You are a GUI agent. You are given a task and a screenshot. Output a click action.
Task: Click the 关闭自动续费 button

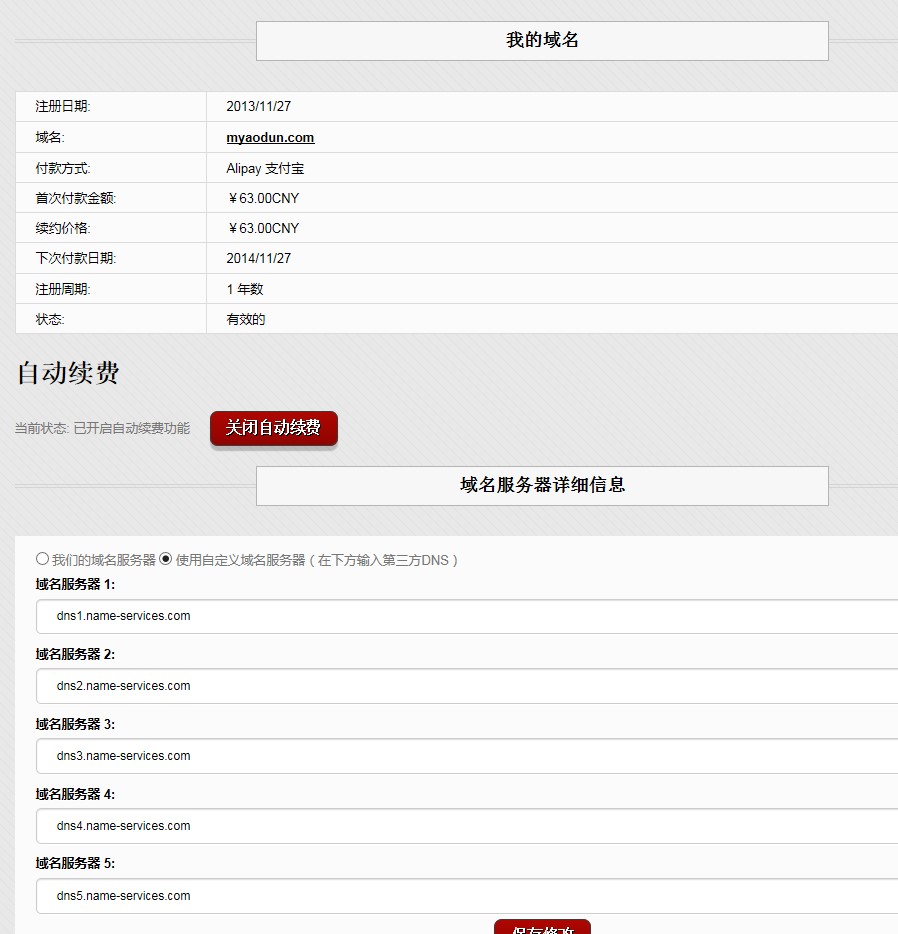(x=273, y=428)
